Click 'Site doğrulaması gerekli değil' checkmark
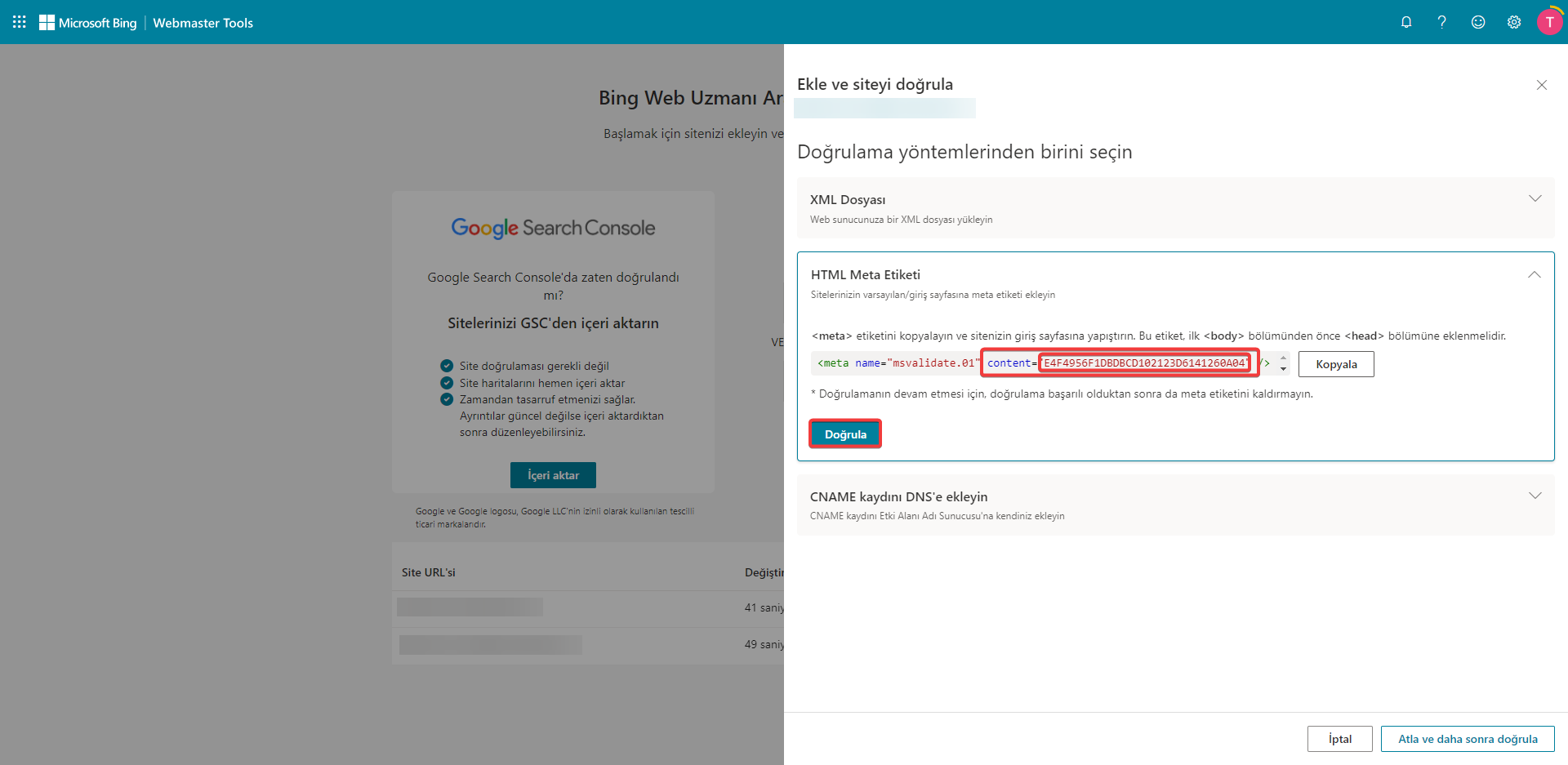Viewport: 1568px width, 765px height. [x=447, y=366]
